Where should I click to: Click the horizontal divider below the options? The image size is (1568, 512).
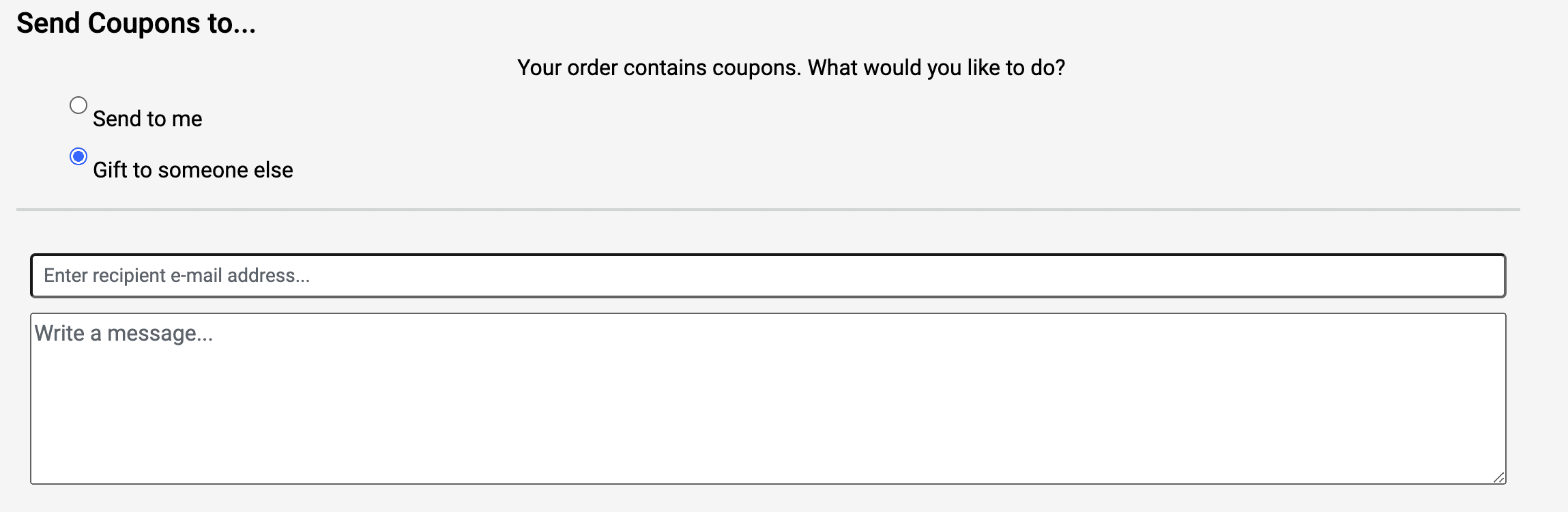(768, 210)
